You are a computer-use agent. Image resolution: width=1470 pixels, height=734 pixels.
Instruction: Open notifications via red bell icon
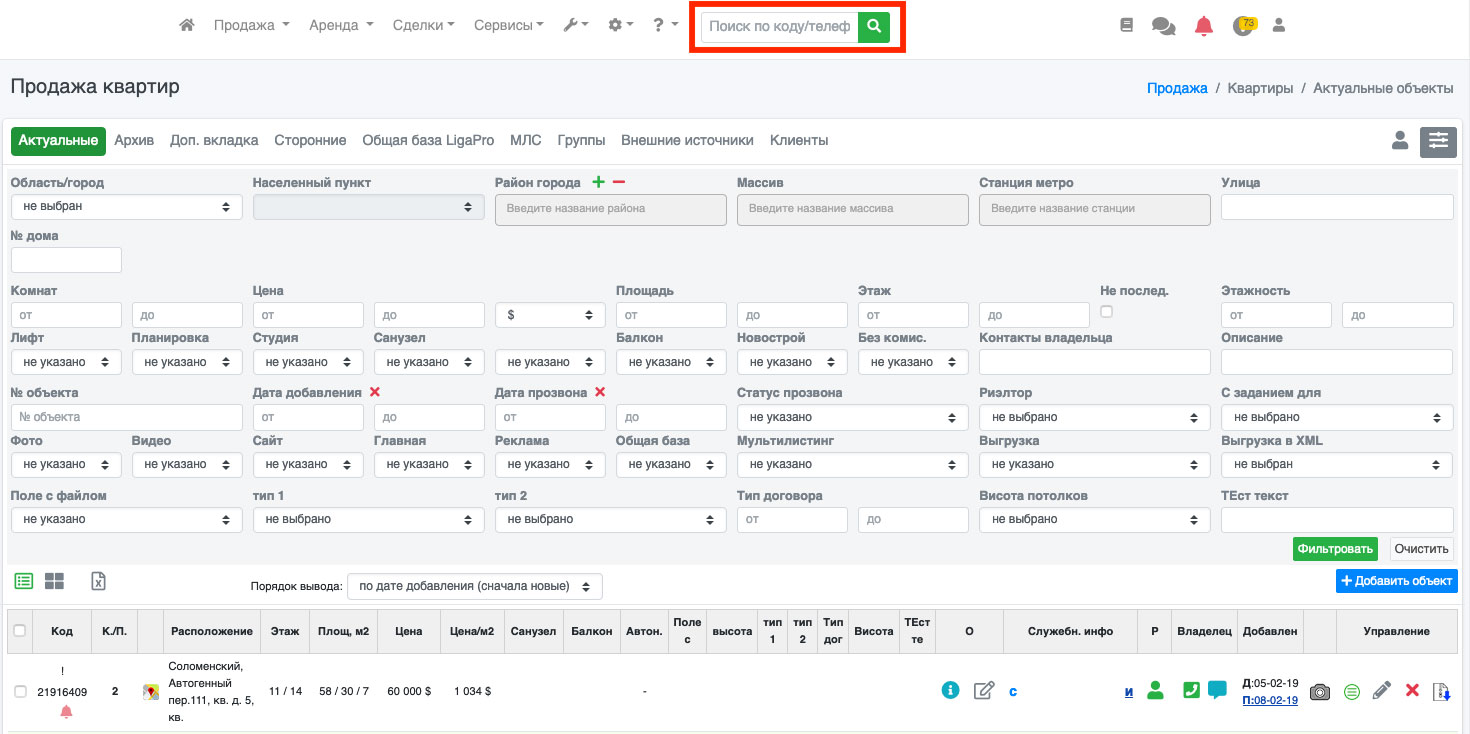(x=1204, y=27)
